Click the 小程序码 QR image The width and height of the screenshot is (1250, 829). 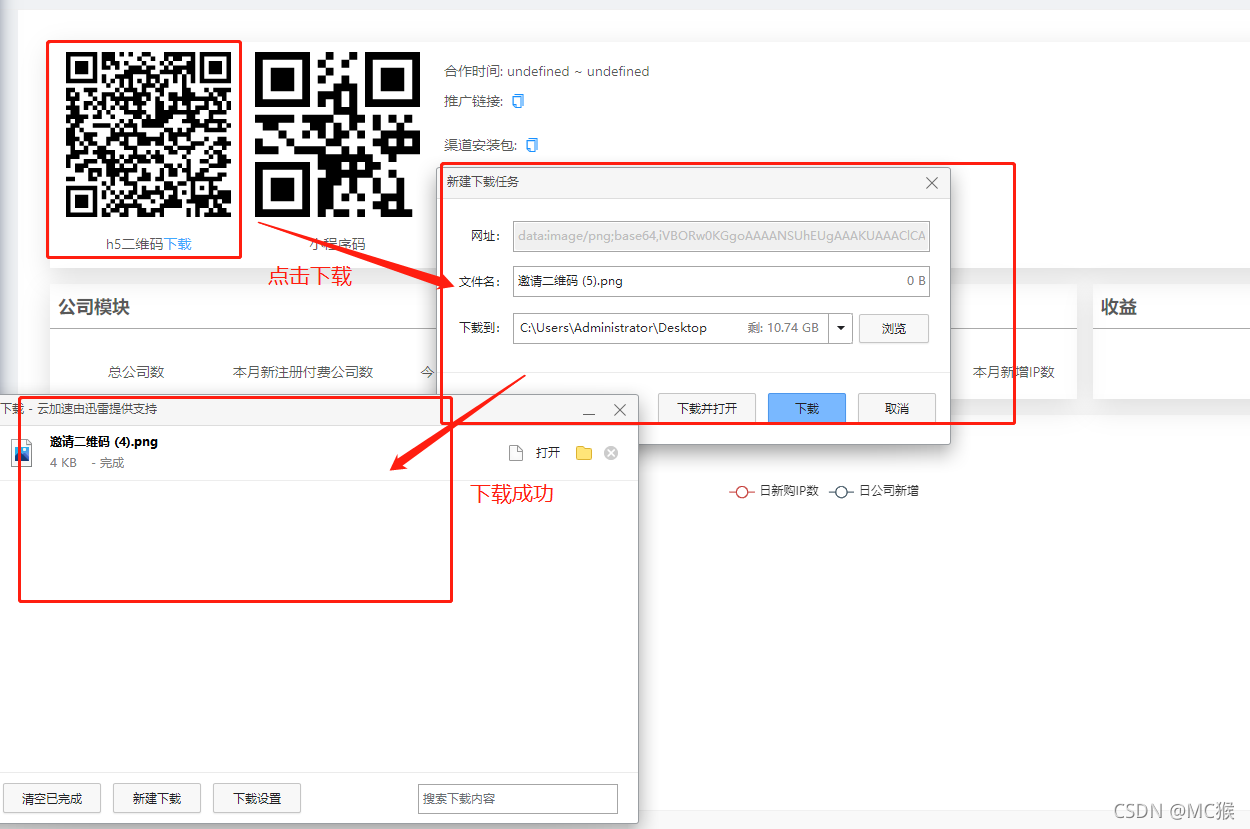(x=337, y=135)
